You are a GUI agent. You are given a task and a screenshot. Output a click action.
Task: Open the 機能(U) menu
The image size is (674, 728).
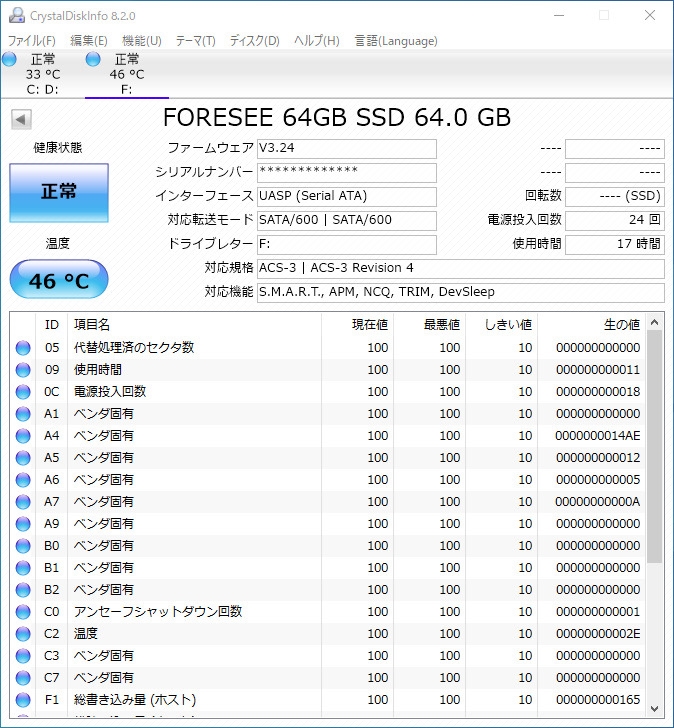tap(142, 41)
